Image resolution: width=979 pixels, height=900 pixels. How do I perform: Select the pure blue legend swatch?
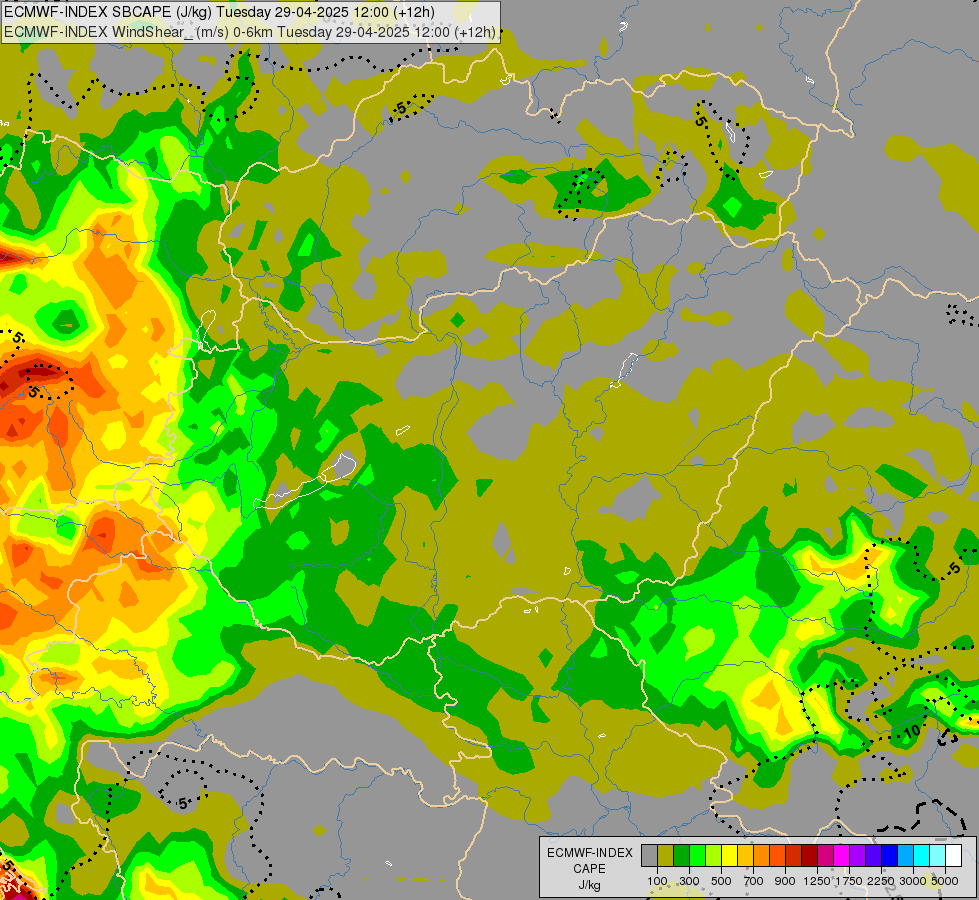(x=890, y=855)
